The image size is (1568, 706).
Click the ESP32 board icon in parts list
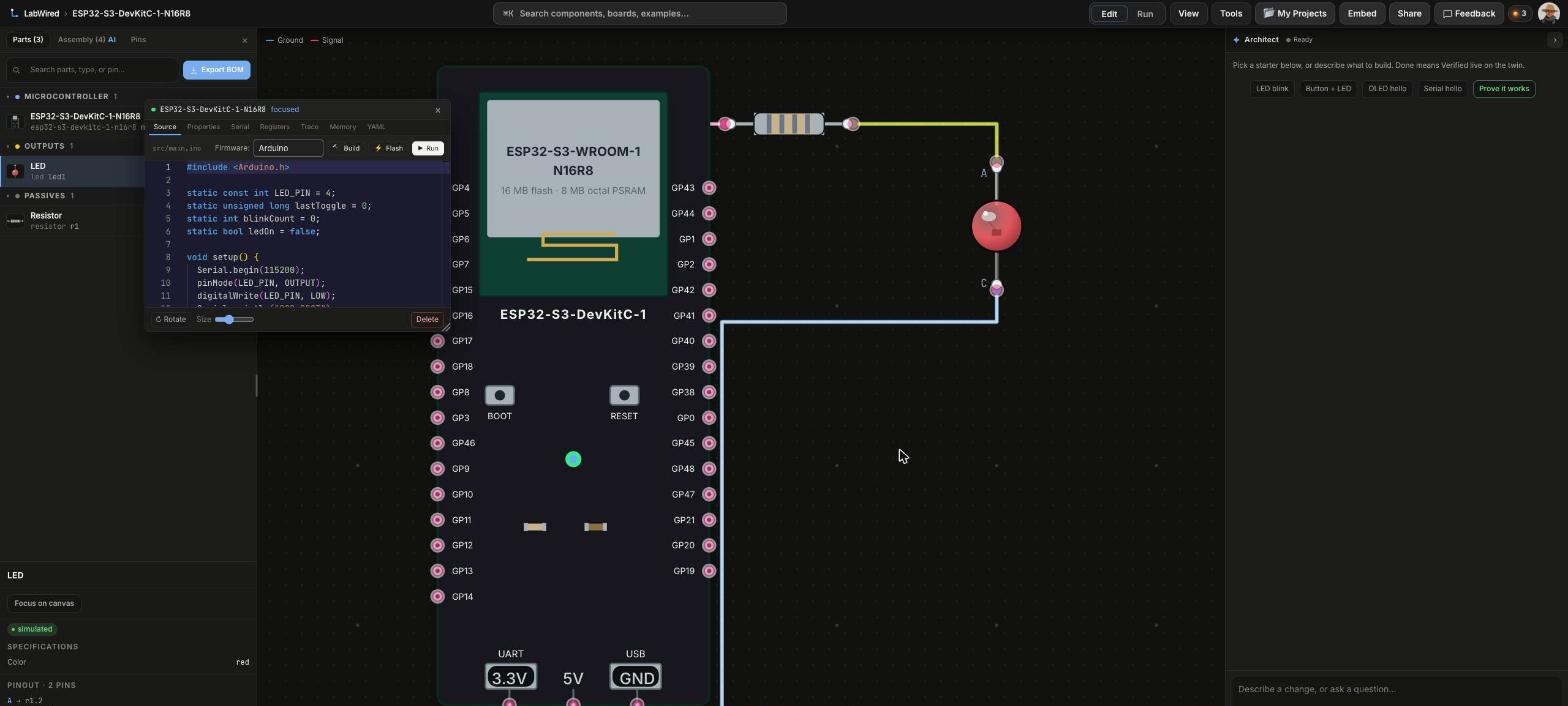[x=15, y=121]
